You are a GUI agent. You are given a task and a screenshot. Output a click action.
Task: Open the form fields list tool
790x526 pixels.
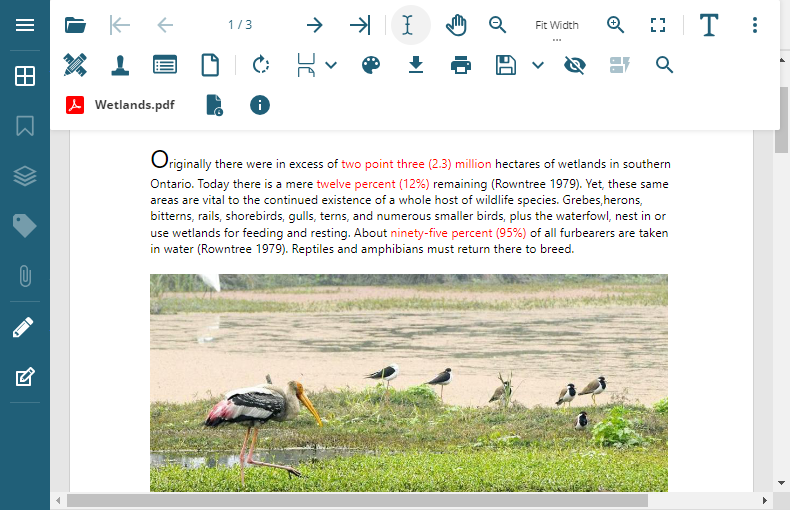[165, 65]
